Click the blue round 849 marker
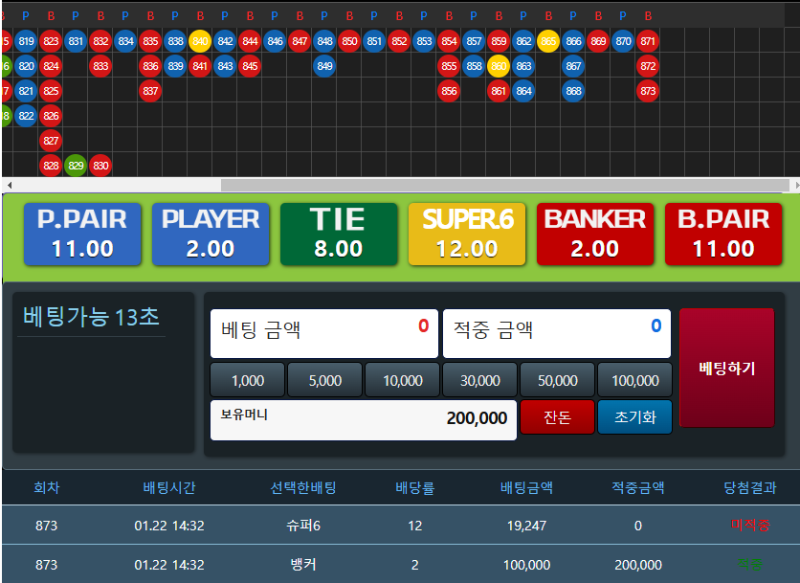 [324, 66]
